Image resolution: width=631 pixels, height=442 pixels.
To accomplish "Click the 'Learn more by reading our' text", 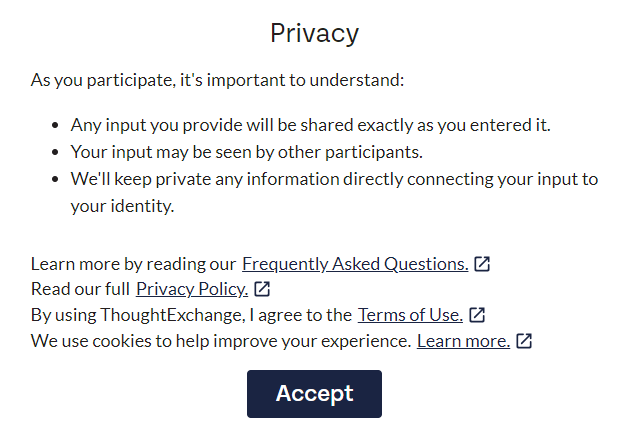I will (133, 264).
